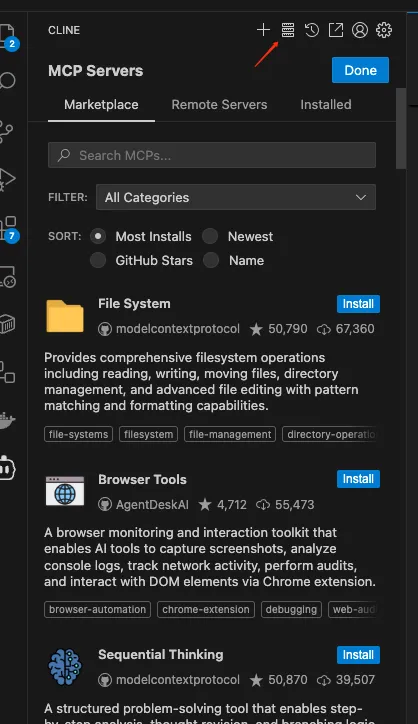Screen dimensions: 418x724
Task: Open Extensions icon with badge 7
Action: click(x=8, y=229)
